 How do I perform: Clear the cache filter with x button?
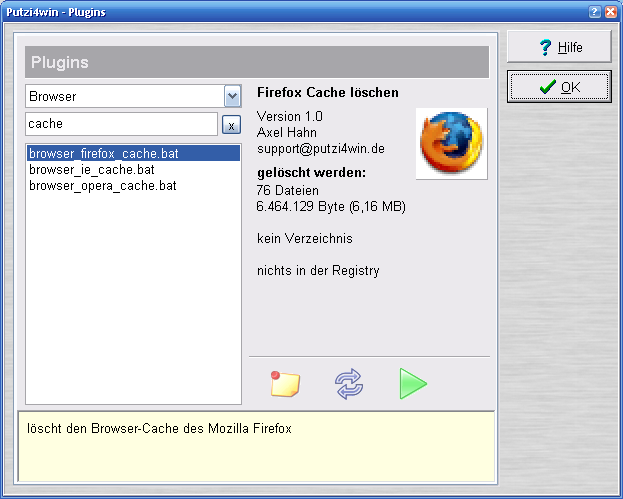231,124
